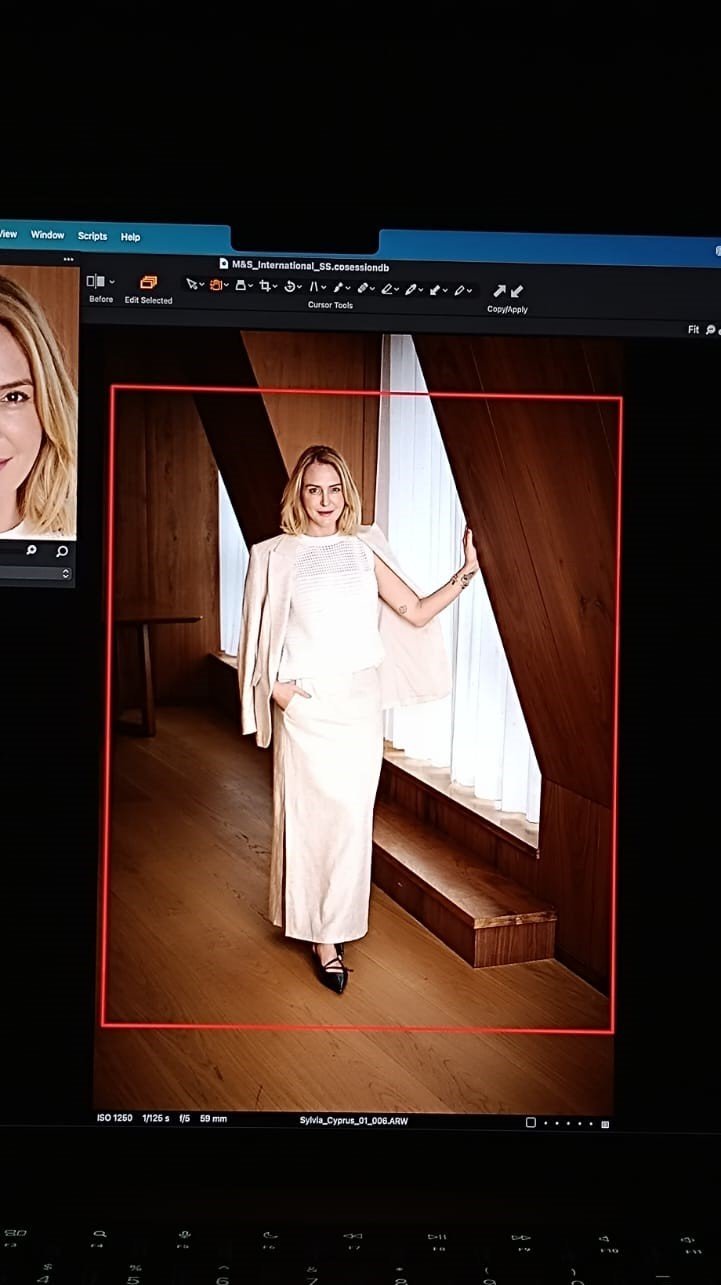Open dropdown arrow beside Loupe tool
This screenshot has height=1285, width=721.
click(252, 286)
